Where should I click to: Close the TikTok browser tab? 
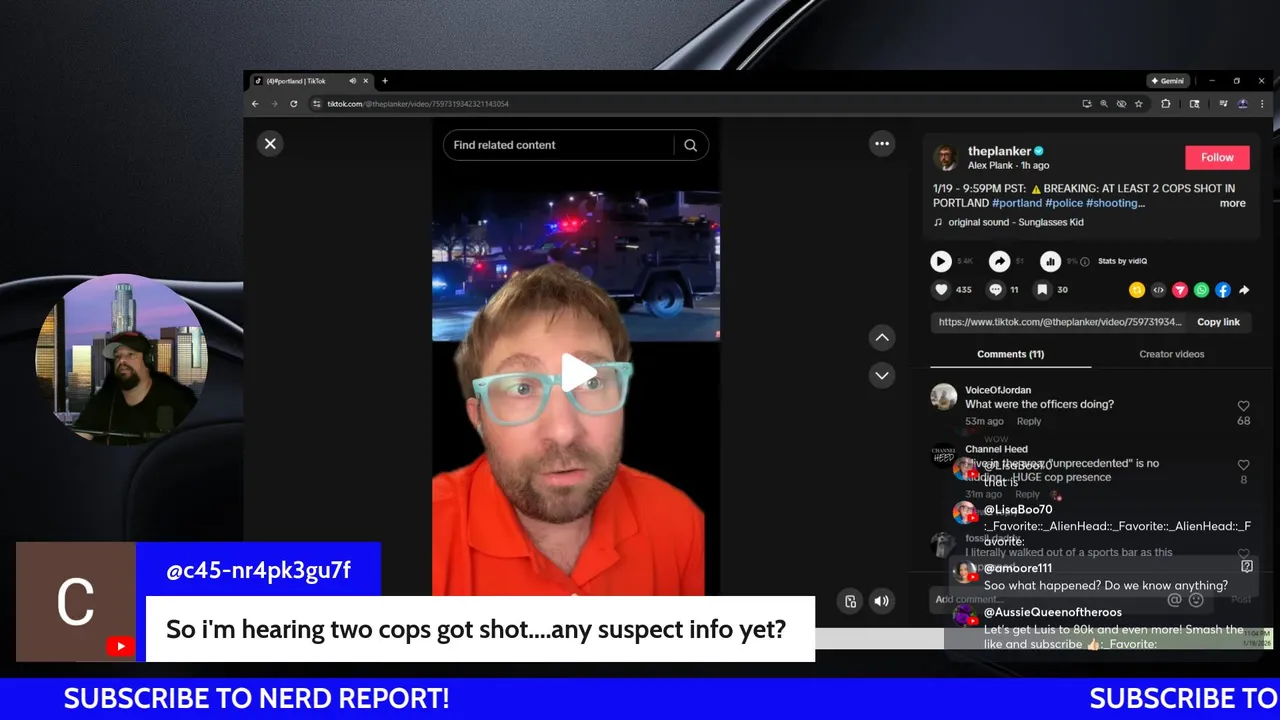click(x=366, y=81)
